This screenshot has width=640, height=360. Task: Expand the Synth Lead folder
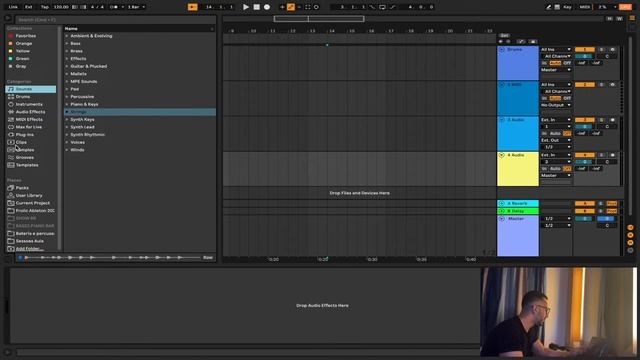67,127
